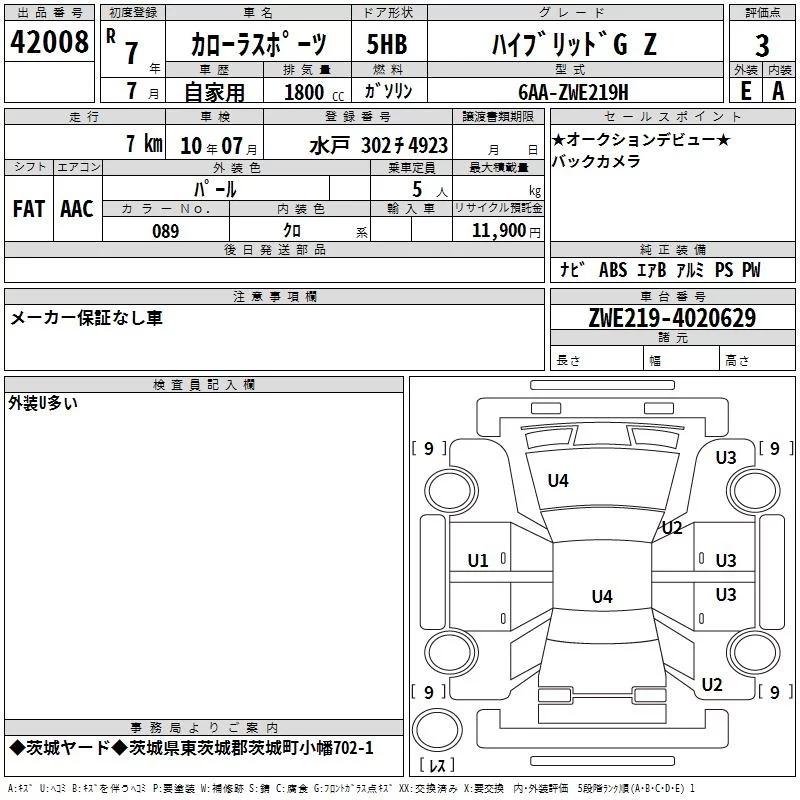Click the shift type FAT
This screenshot has height=800, width=800.
click(29, 209)
